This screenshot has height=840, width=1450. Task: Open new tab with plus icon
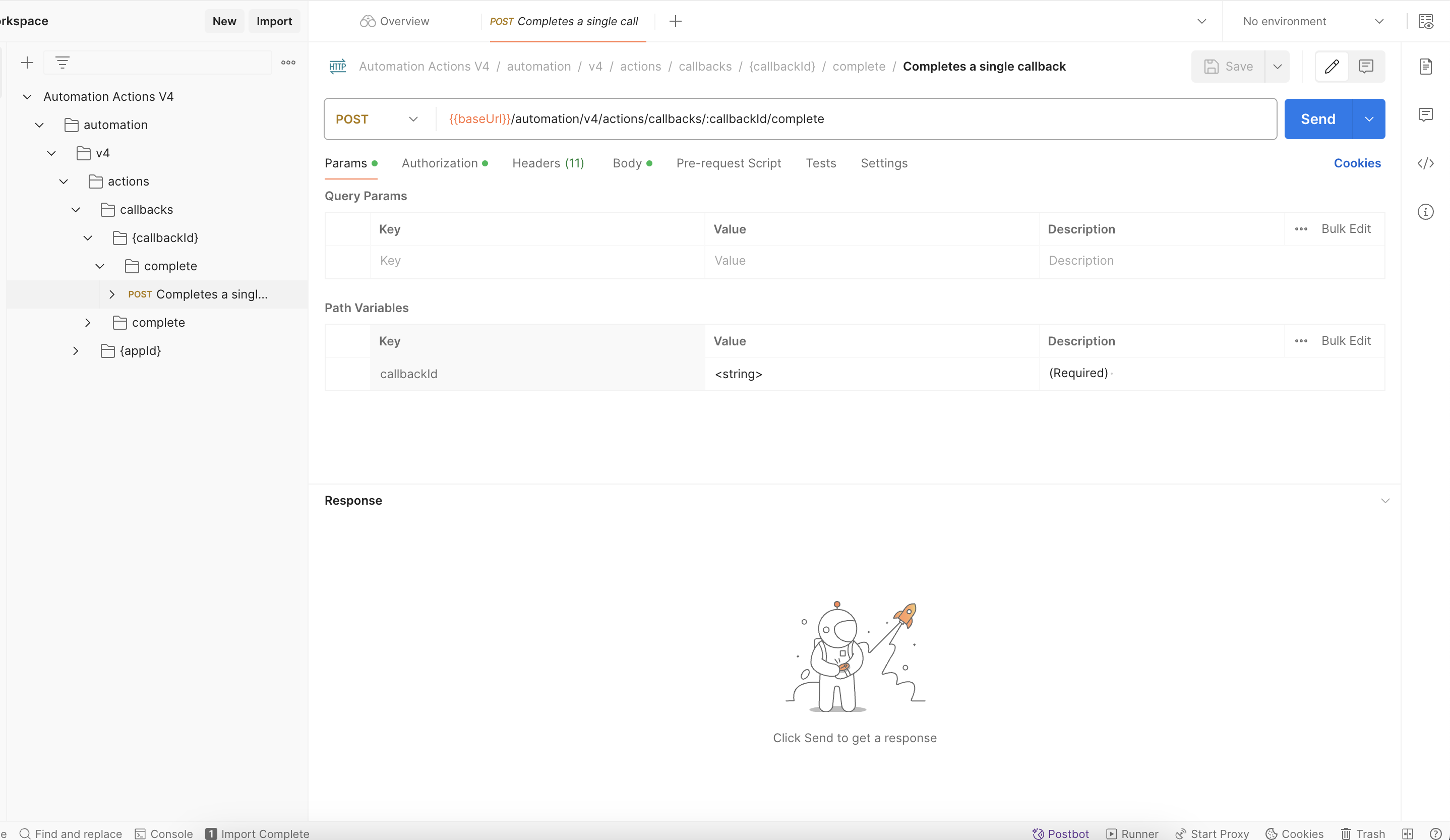tap(676, 21)
